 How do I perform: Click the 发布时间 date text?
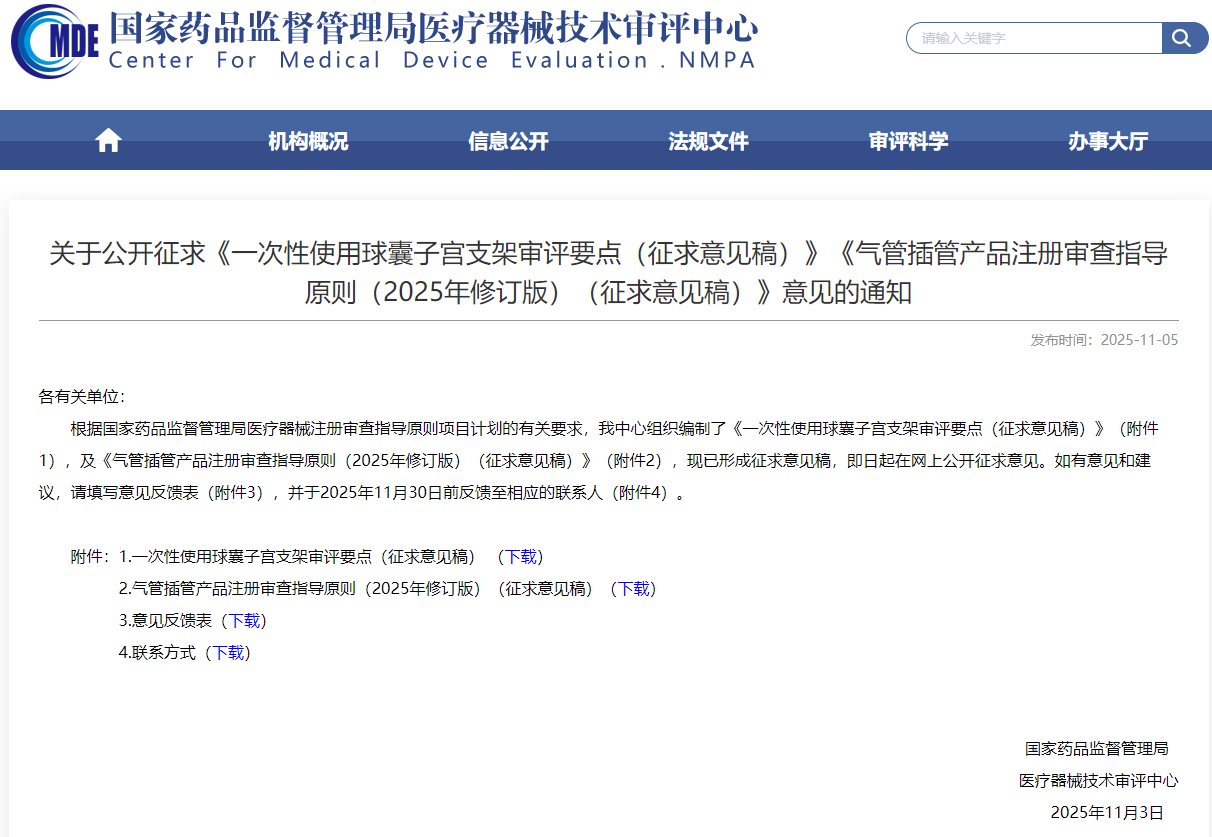click(1106, 339)
